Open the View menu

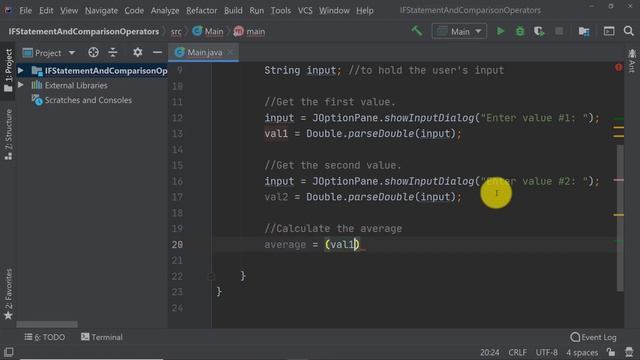[x=69, y=10]
